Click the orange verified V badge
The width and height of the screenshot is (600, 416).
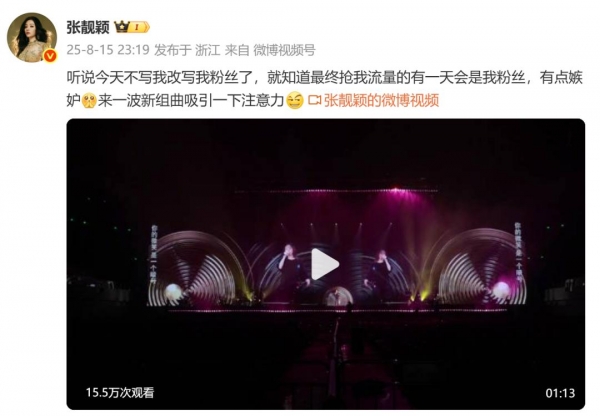click(50, 56)
